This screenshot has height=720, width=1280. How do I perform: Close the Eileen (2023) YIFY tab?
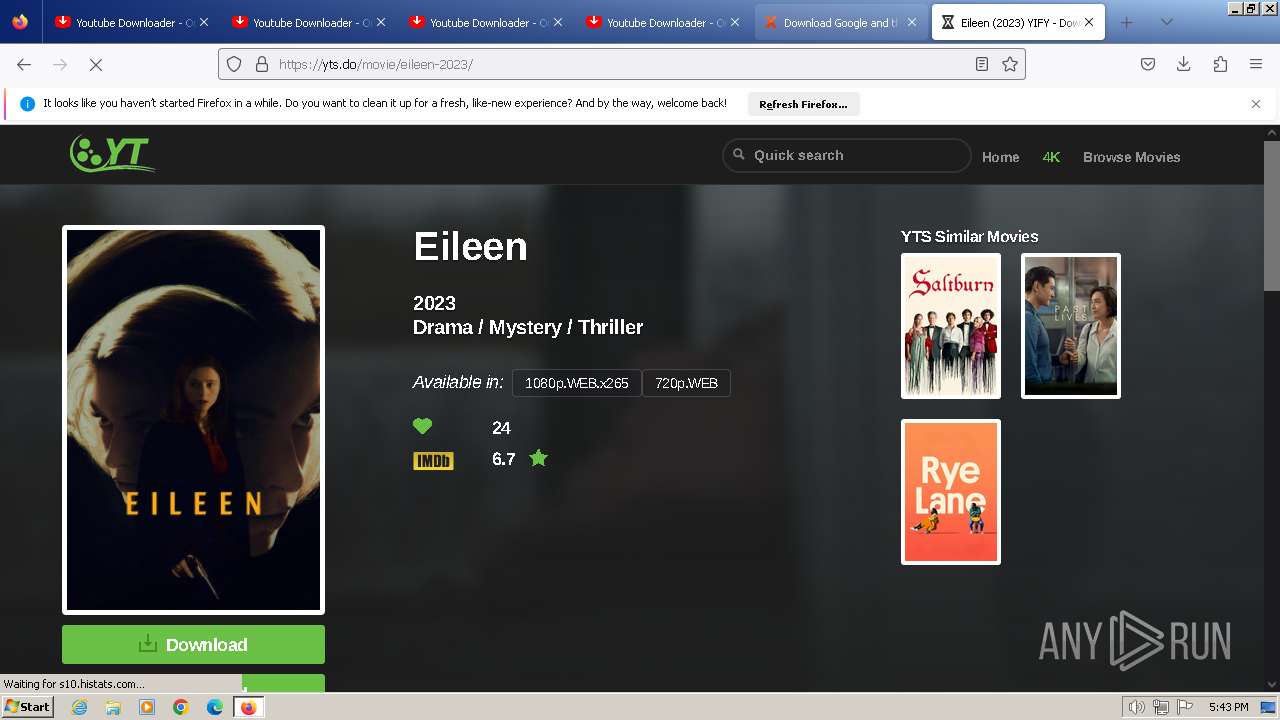pos(1089,22)
